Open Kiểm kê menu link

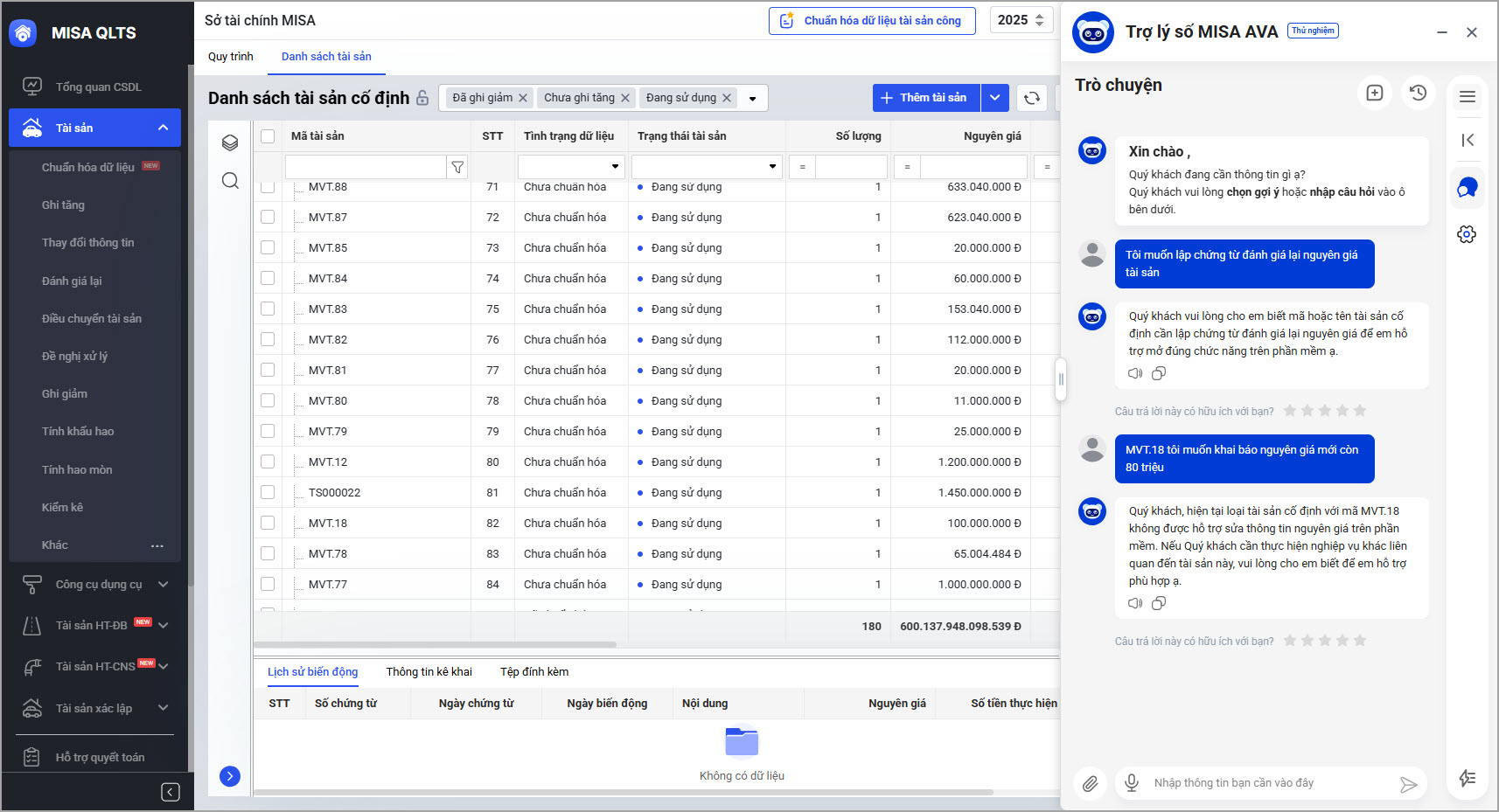tap(62, 507)
